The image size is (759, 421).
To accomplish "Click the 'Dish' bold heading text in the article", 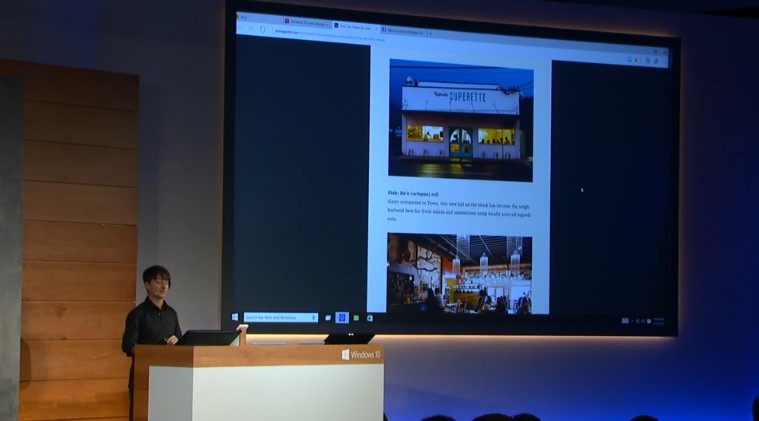I will point(393,193).
